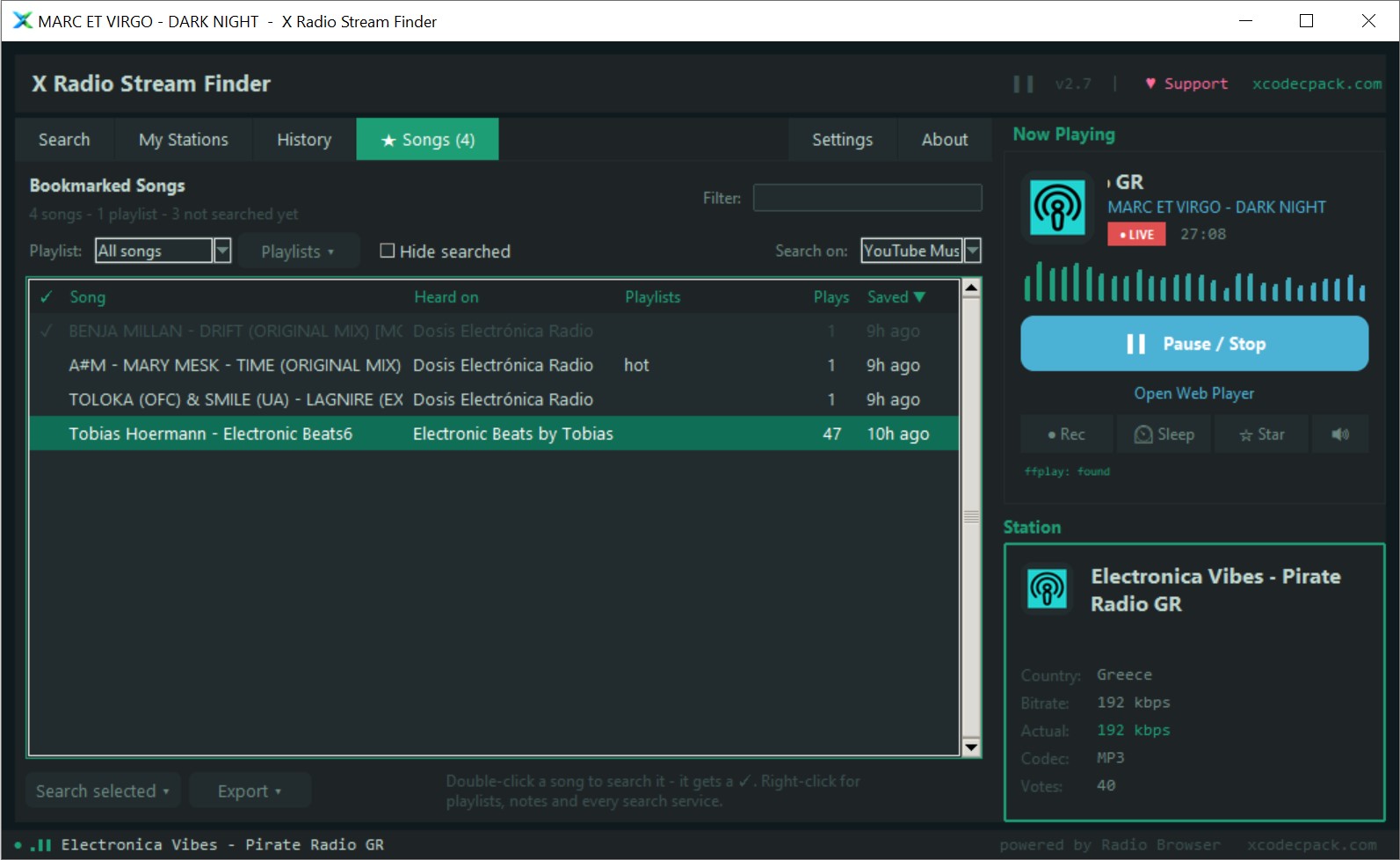Click the song list scrollbar thumb
Viewport: 1400px width, 860px height.
971,517
